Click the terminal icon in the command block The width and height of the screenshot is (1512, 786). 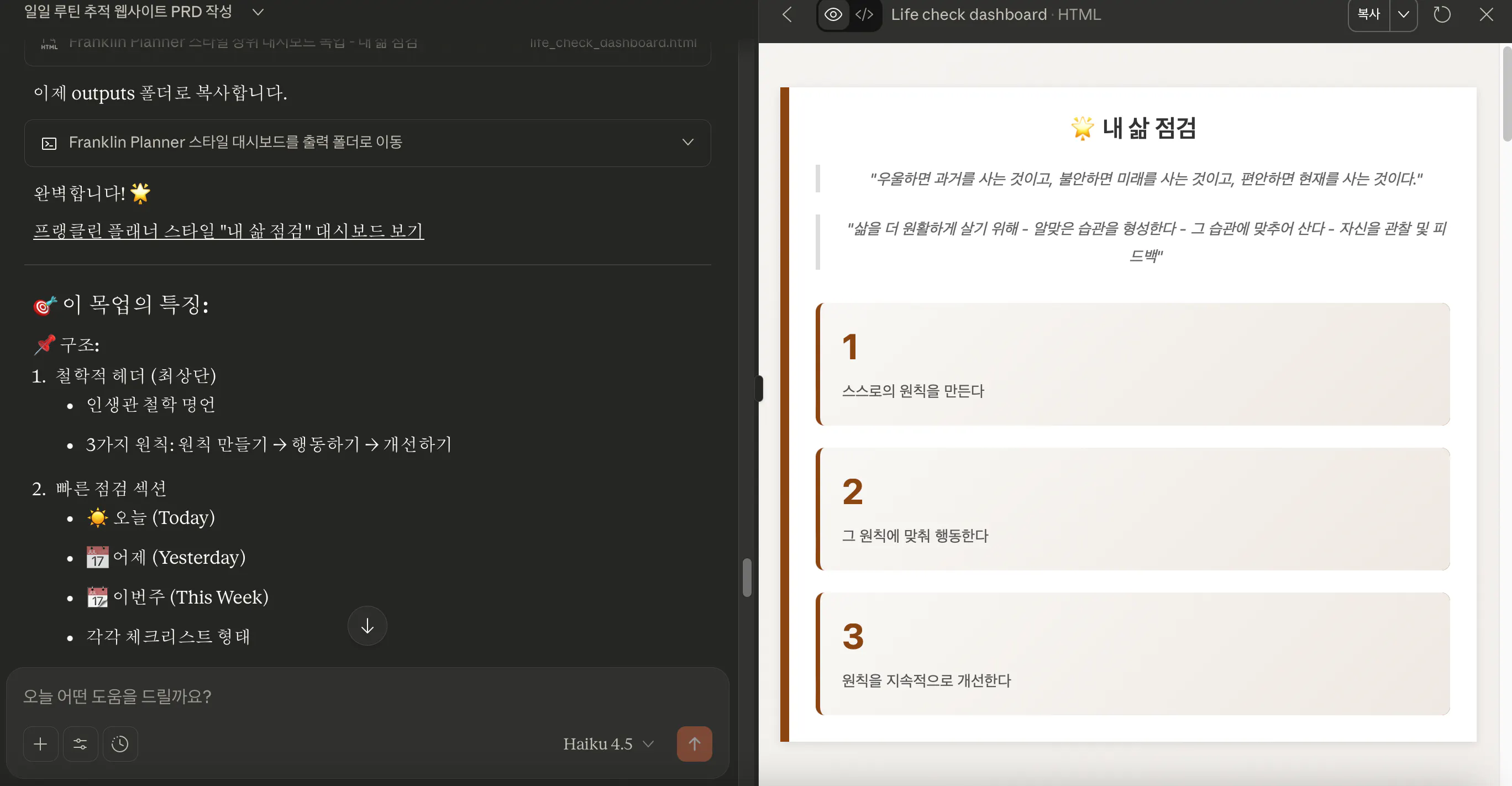click(49, 143)
